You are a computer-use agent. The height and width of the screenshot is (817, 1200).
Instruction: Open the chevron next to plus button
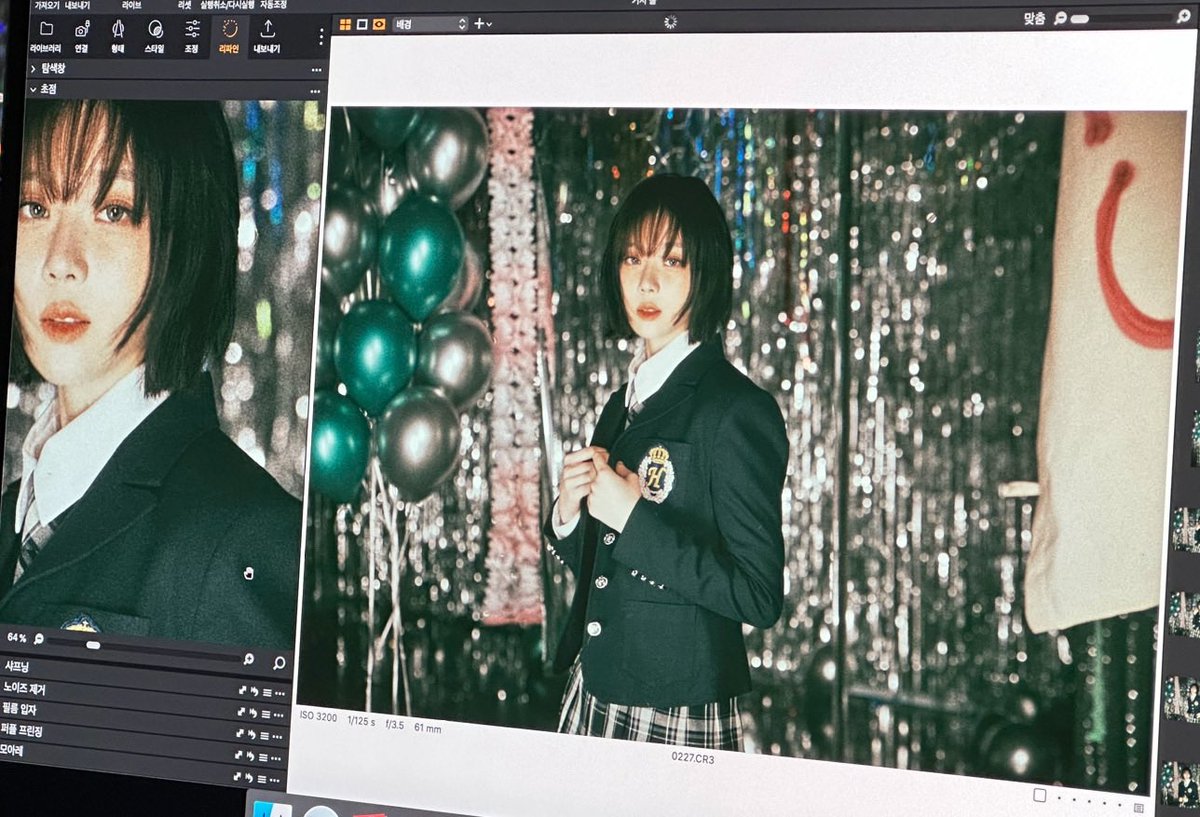tap(489, 24)
